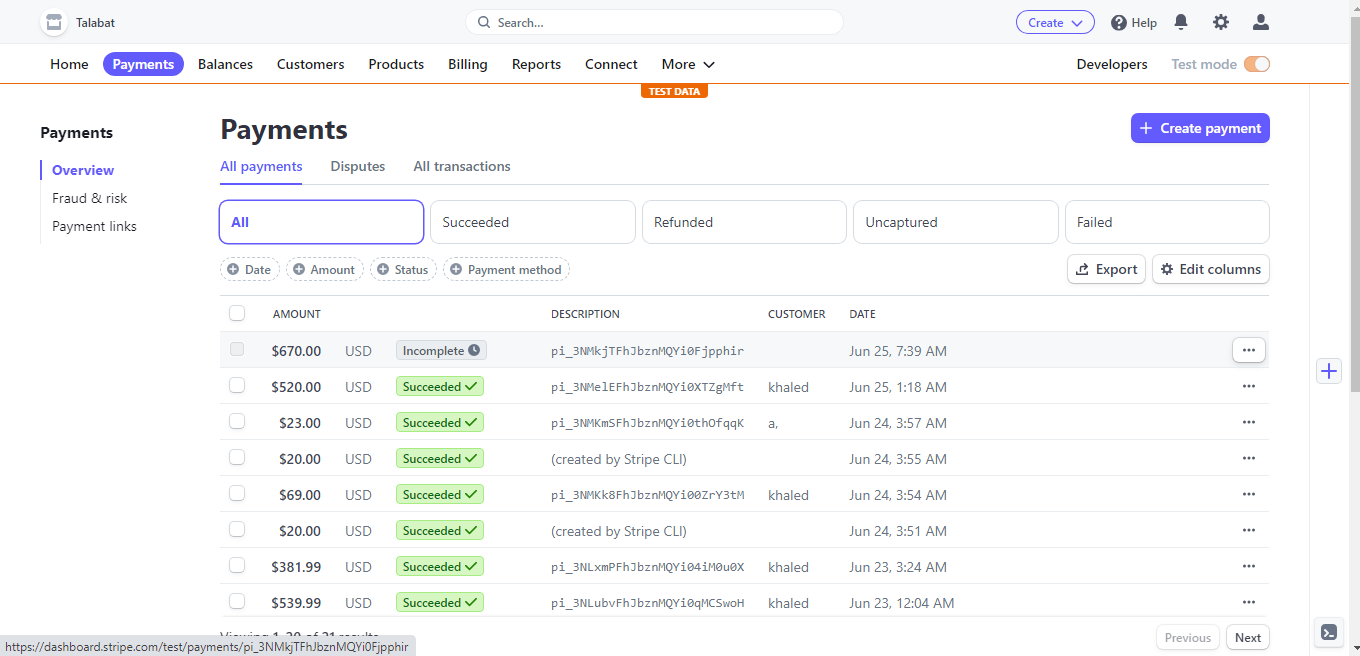1360x656 pixels.
Task: Open the terminal icon in the corner
Action: point(1329,632)
